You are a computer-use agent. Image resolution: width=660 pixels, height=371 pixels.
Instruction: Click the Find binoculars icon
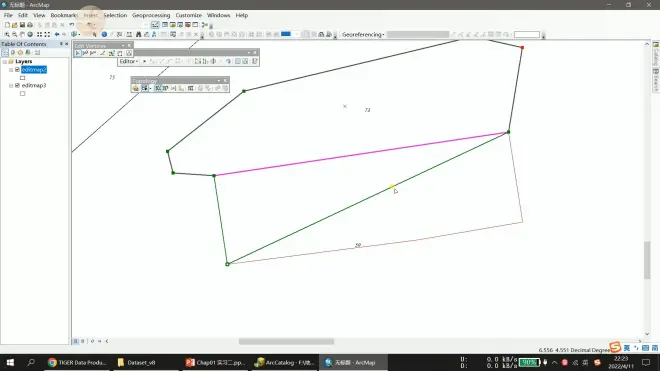click(138, 35)
